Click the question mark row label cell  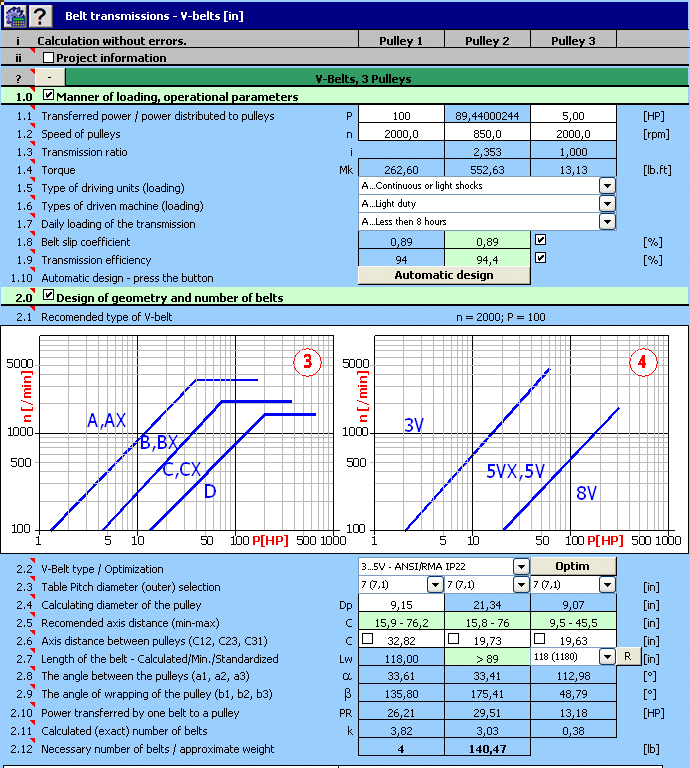click(18, 78)
